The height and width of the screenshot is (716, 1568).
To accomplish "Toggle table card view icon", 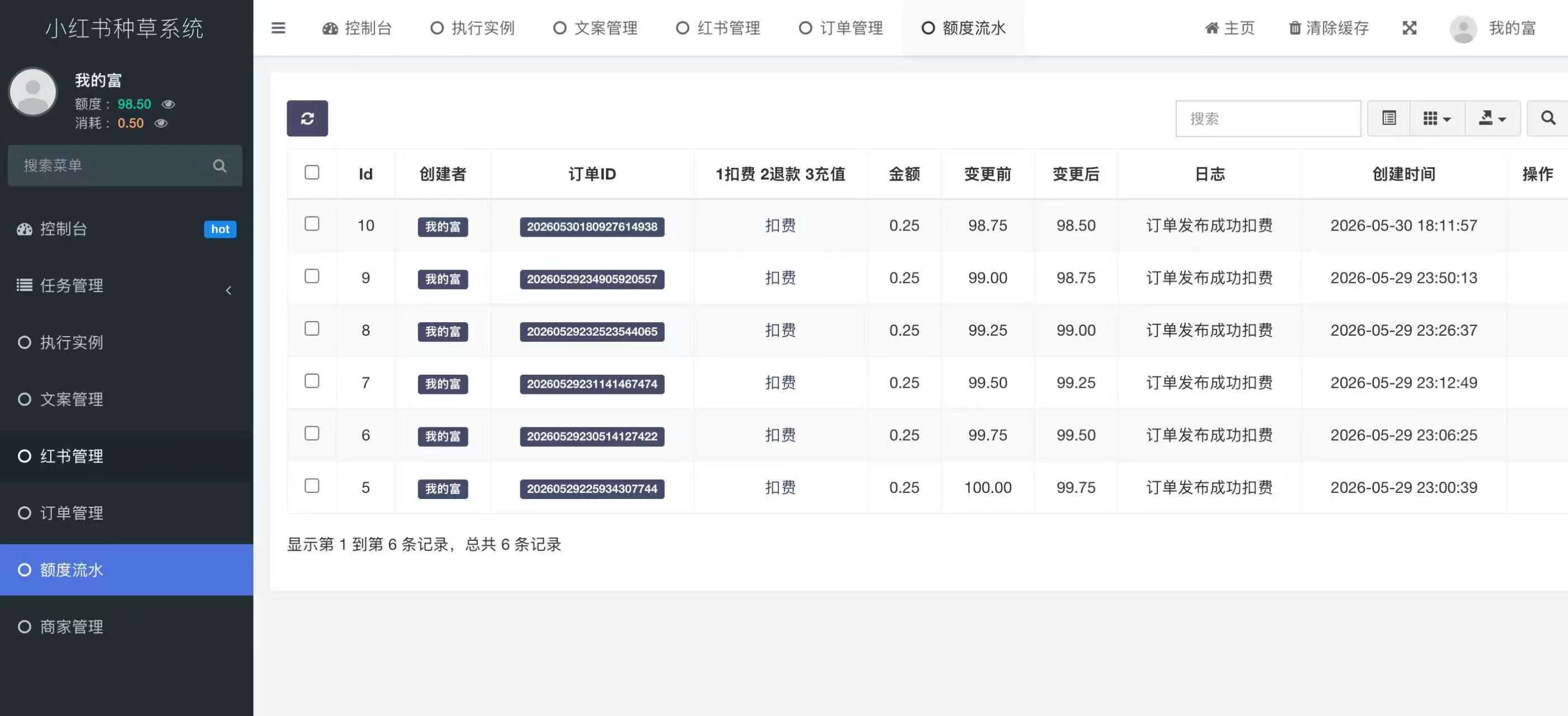I will 1389,118.
